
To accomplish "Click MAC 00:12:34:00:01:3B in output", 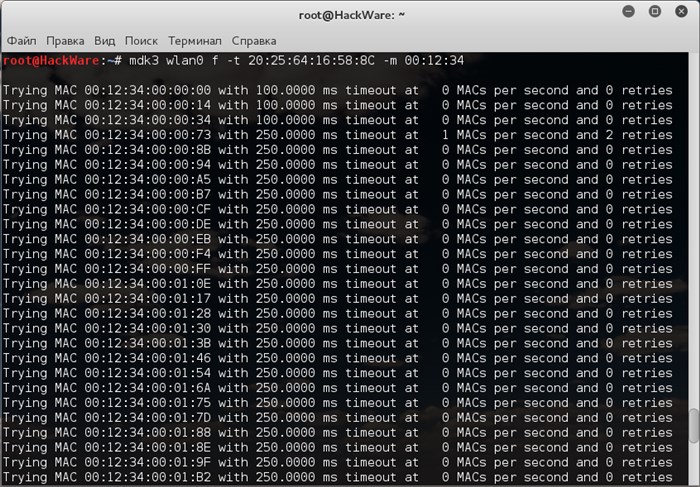I will click(148, 343).
